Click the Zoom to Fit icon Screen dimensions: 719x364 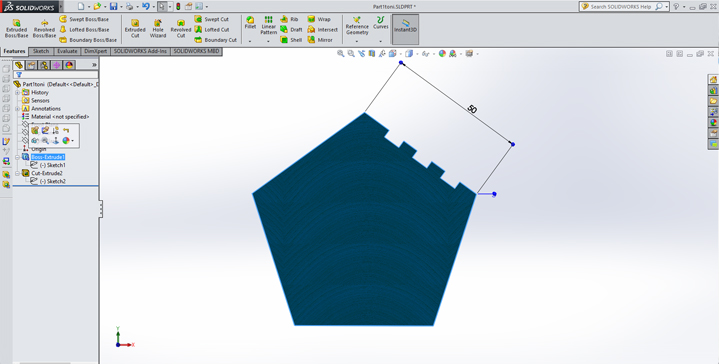click(x=341, y=54)
